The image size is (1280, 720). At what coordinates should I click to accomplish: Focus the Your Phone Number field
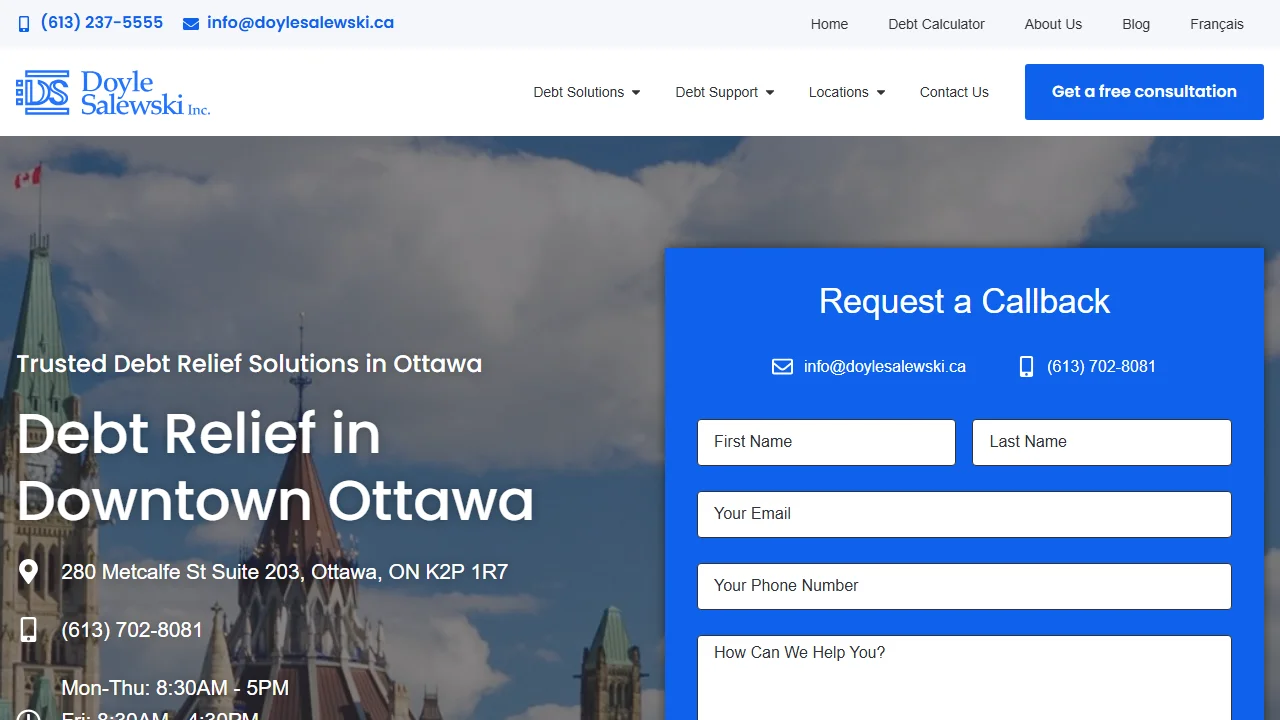point(964,586)
